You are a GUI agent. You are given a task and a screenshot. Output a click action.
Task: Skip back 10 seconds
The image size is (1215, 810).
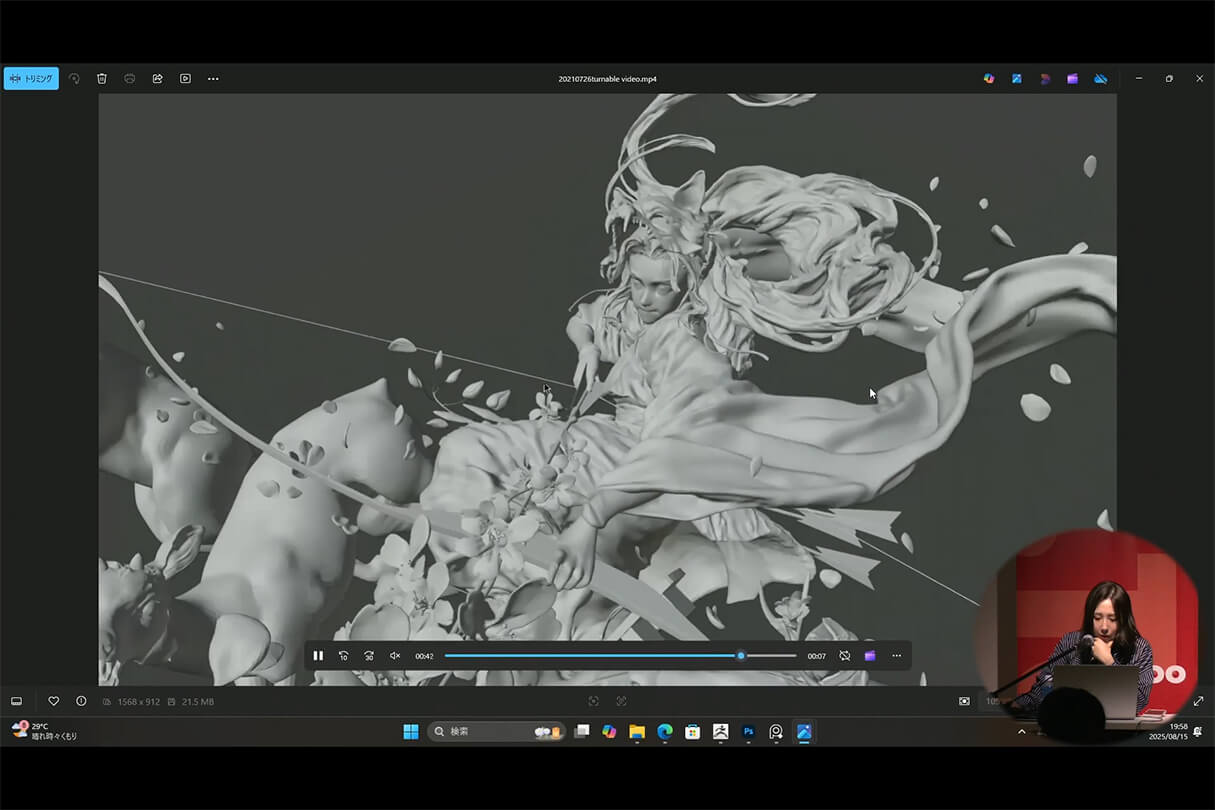(x=343, y=656)
